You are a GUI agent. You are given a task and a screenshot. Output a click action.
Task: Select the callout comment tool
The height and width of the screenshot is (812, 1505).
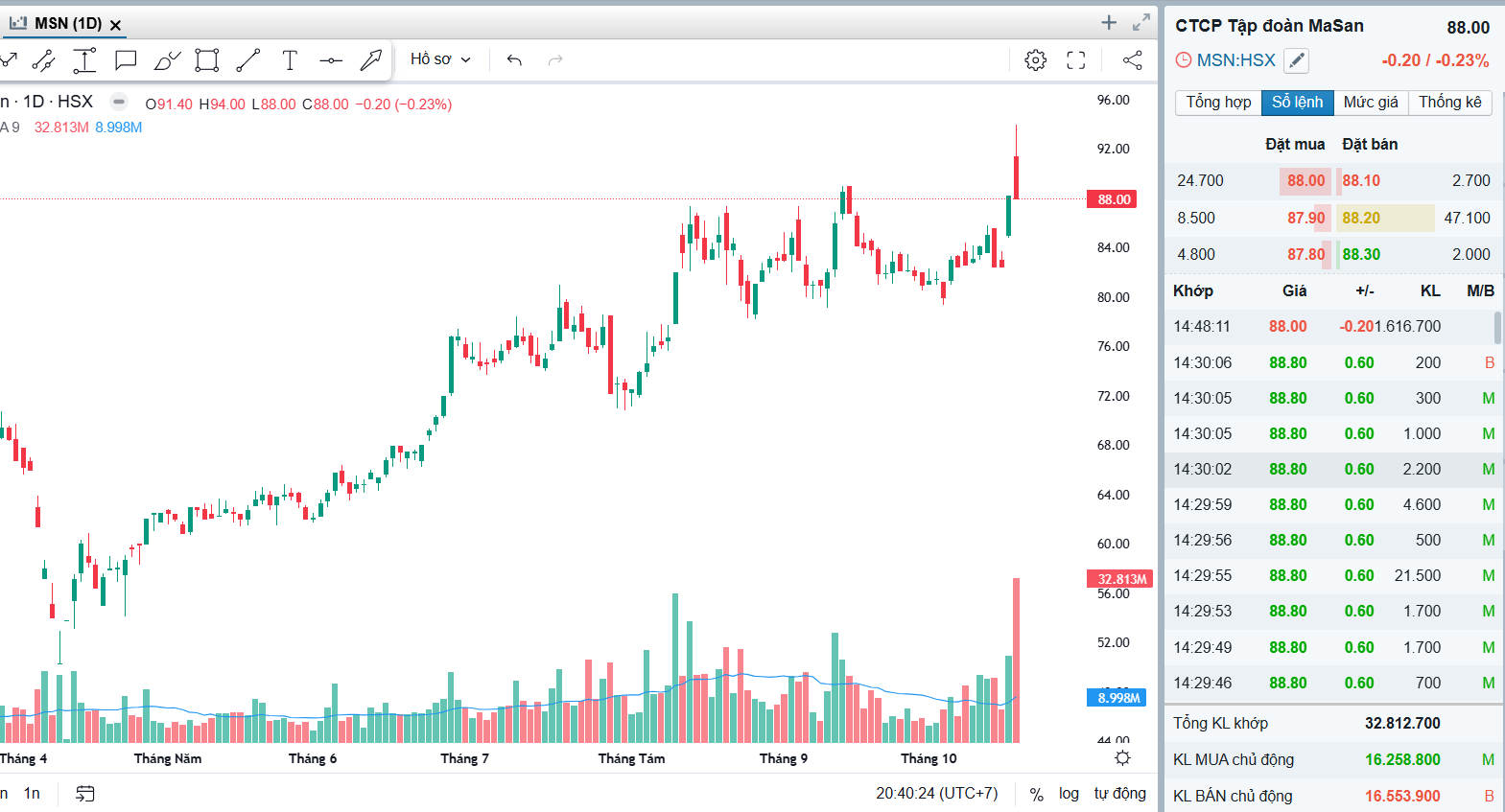(x=126, y=60)
